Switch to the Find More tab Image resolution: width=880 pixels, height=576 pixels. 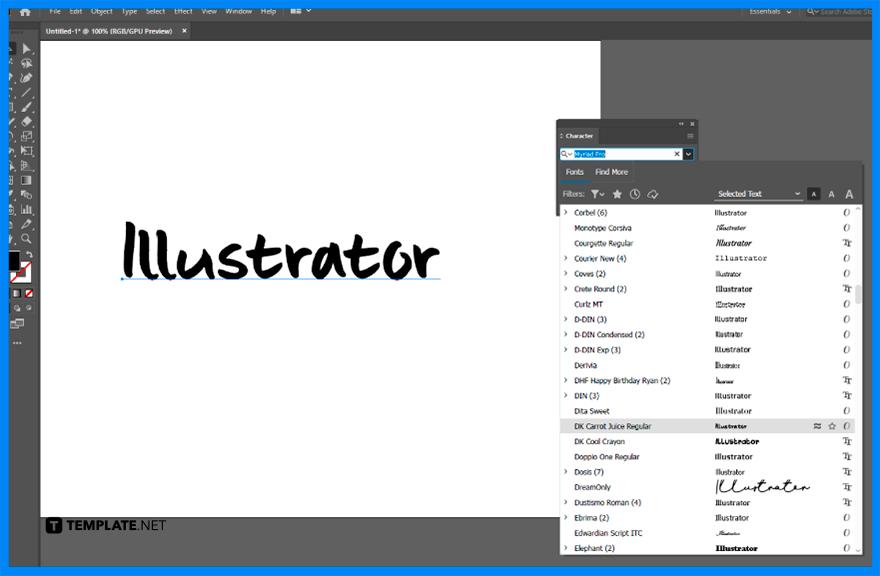point(611,171)
